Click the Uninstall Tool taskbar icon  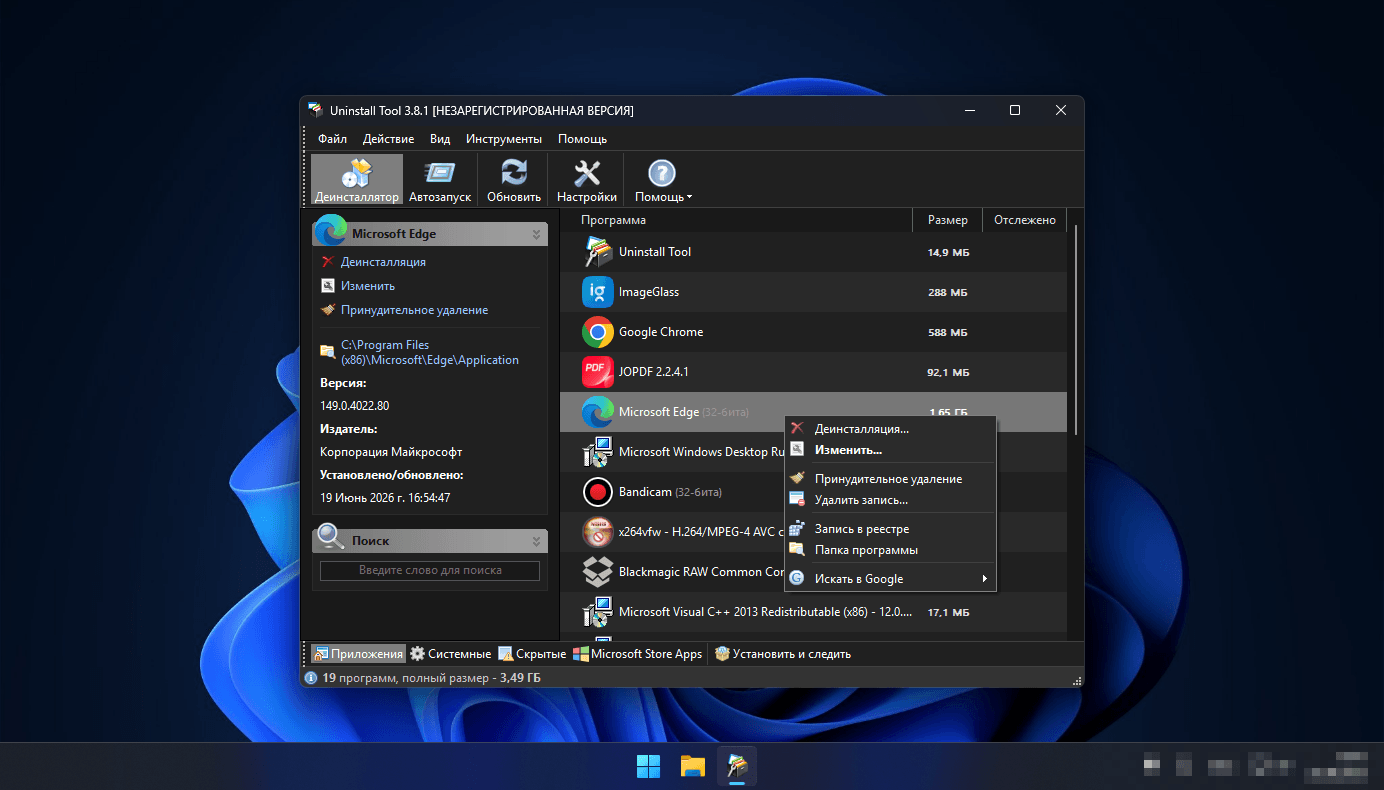pyautogui.click(x=737, y=766)
